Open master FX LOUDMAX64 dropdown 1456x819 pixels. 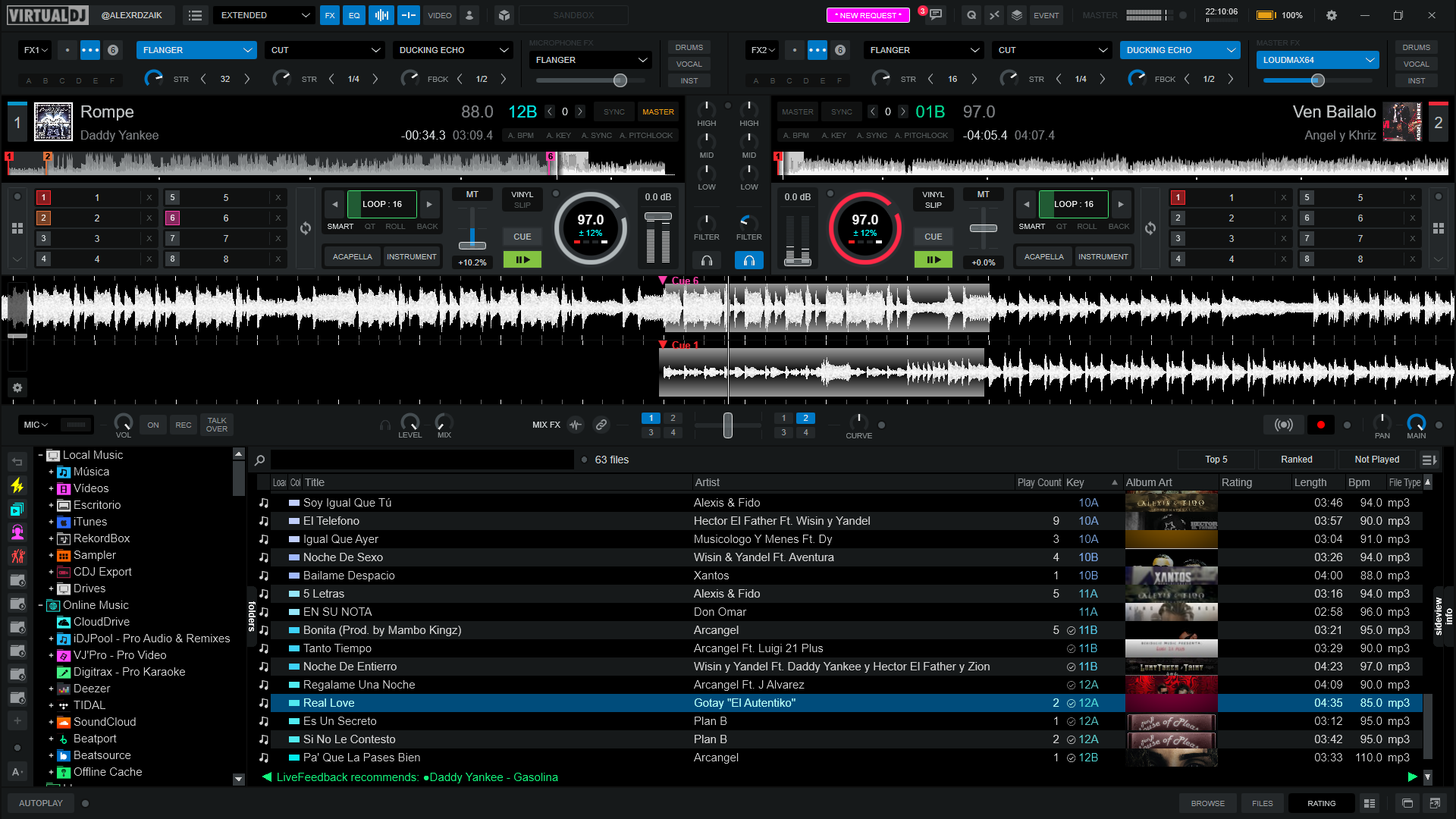[x=1317, y=60]
